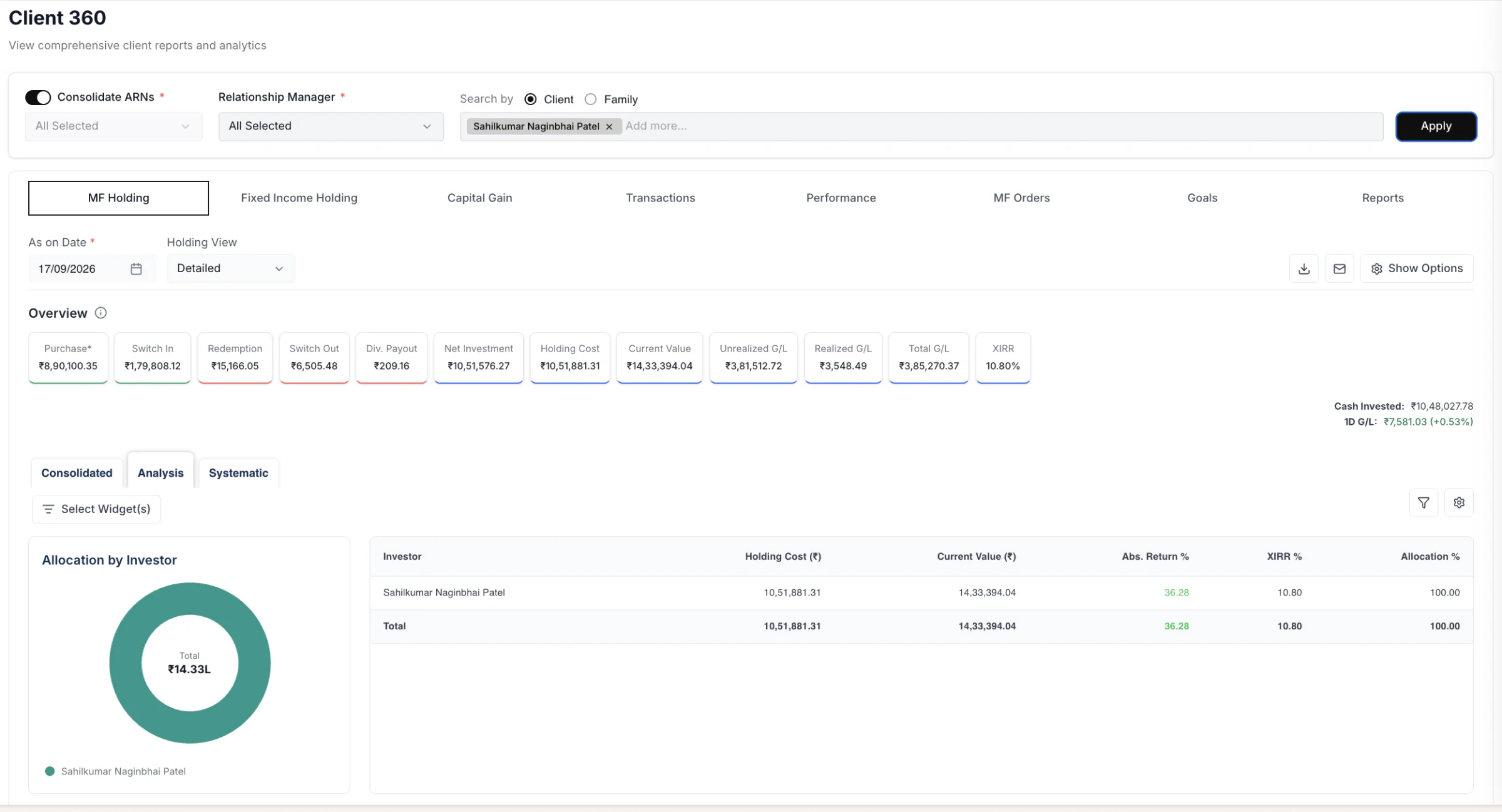The width and height of the screenshot is (1502, 812).
Task: Sort by the Abs. Return % column header
Action: click(x=1155, y=556)
